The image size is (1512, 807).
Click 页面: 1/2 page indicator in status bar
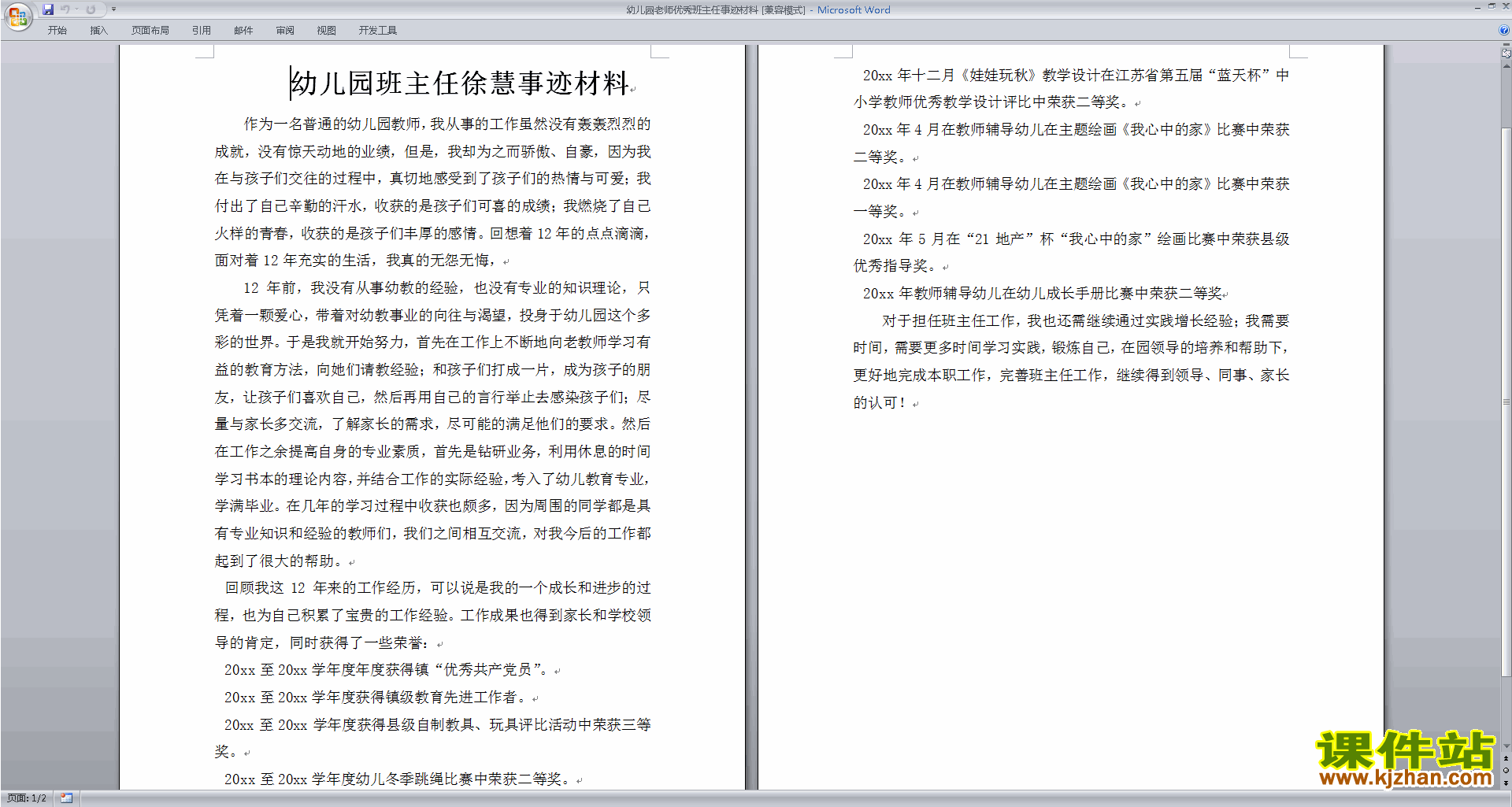pyautogui.click(x=27, y=798)
